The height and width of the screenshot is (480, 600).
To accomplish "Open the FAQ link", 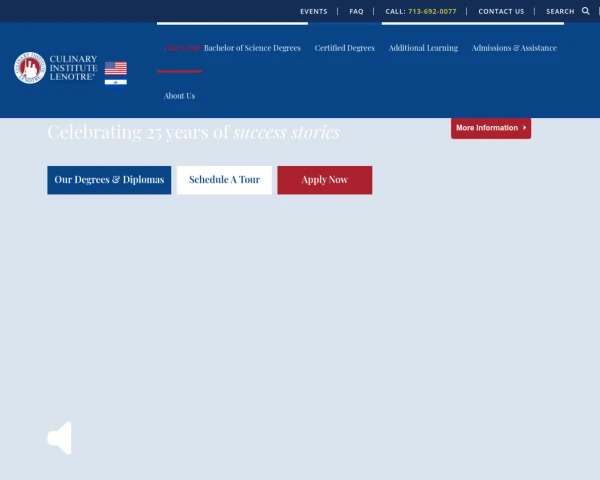I will click(356, 11).
